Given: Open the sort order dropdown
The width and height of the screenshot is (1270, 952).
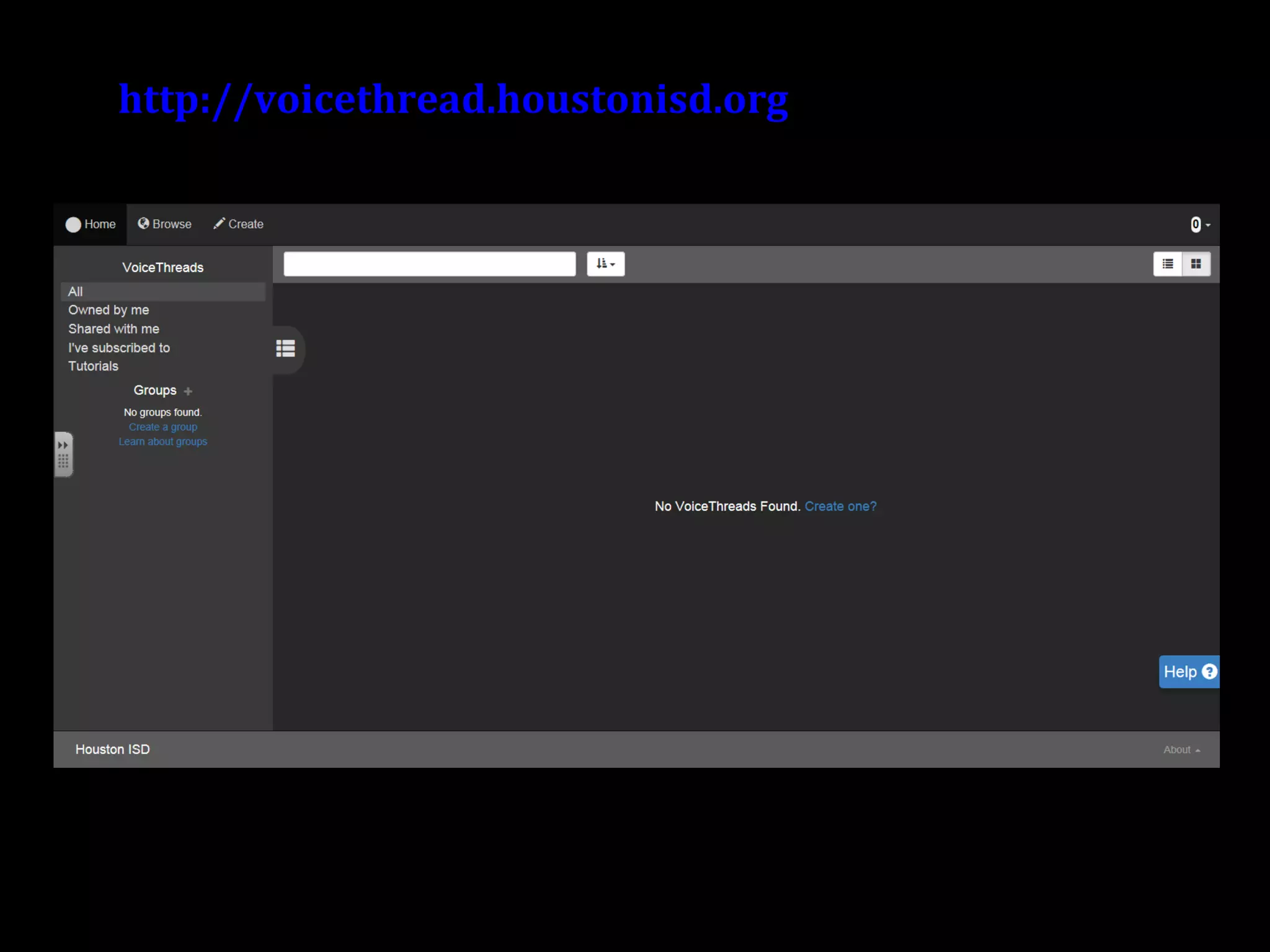Looking at the screenshot, I should point(605,264).
